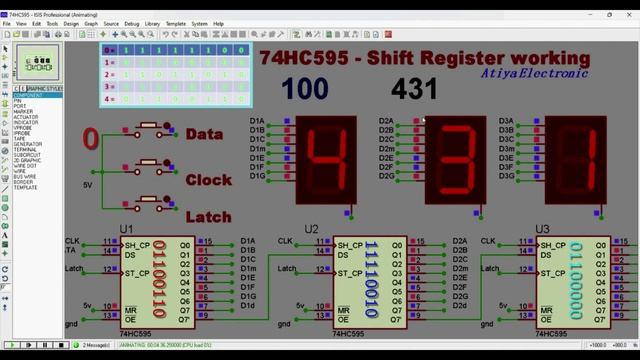
Task: Print the schematic
Action: pos(58,35)
